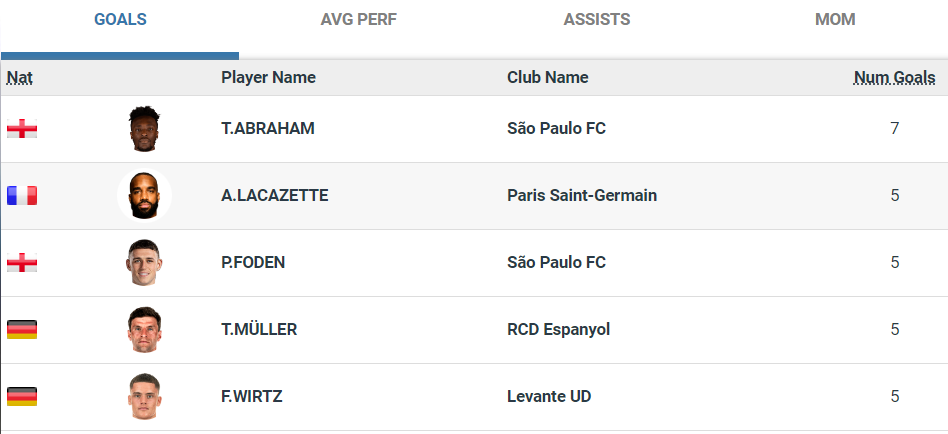Switch to the GOALS tab
The width and height of the screenshot is (948, 434).
(120, 20)
